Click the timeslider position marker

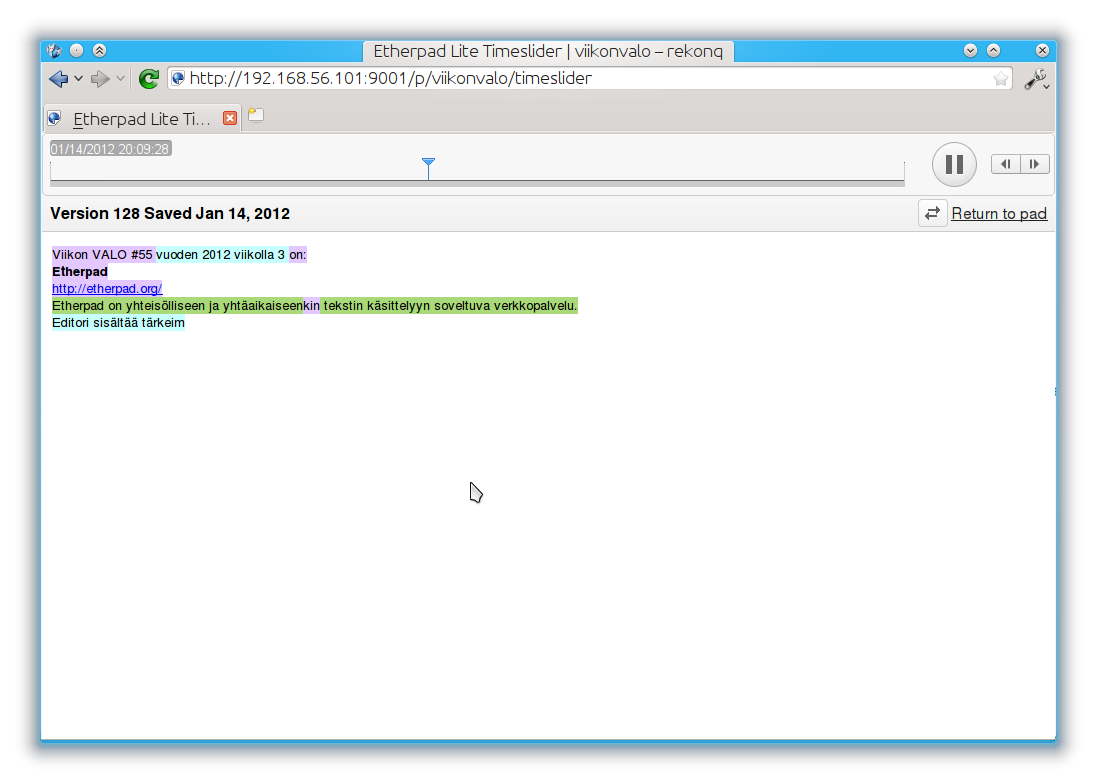pos(428,168)
